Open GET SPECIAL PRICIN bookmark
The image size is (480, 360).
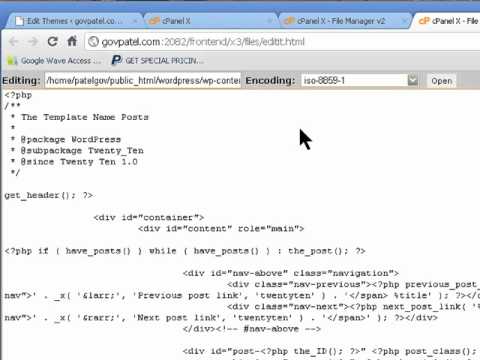tap(157, 61)
